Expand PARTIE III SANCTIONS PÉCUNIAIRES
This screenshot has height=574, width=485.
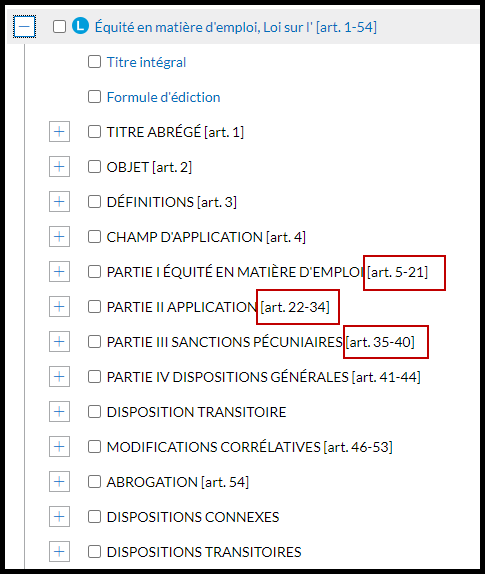pos(59,342)
